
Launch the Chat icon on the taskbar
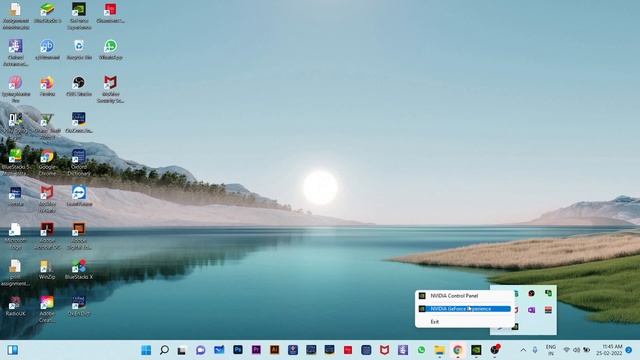[200, 350]
